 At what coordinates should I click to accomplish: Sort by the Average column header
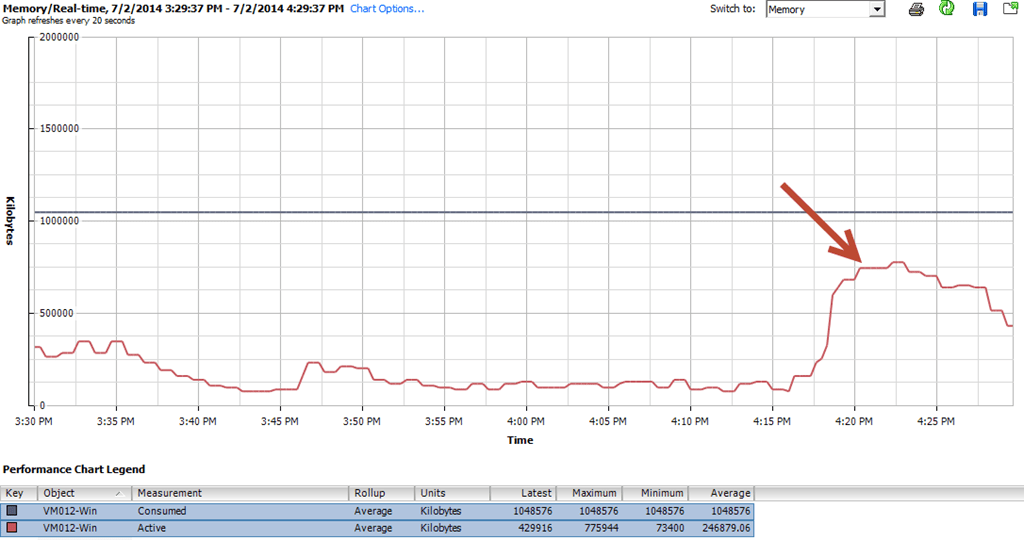pyautogui.click(x=721, y=493)
